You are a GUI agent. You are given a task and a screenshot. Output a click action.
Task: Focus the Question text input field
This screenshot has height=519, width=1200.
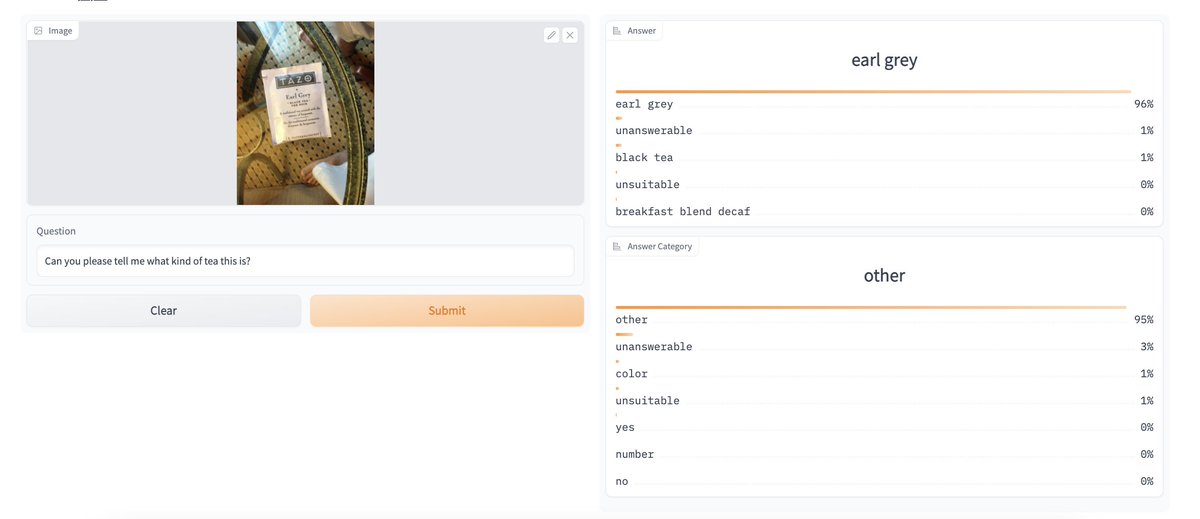(305, 261)
